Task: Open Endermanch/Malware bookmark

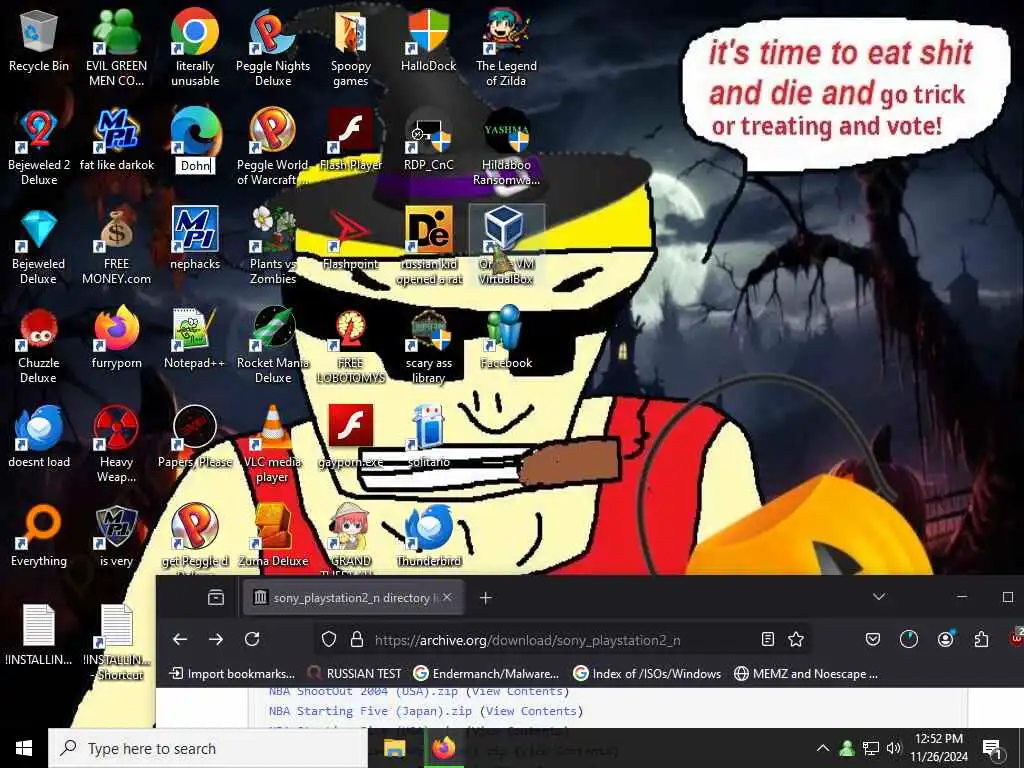Action: click(x=487, y=673)
